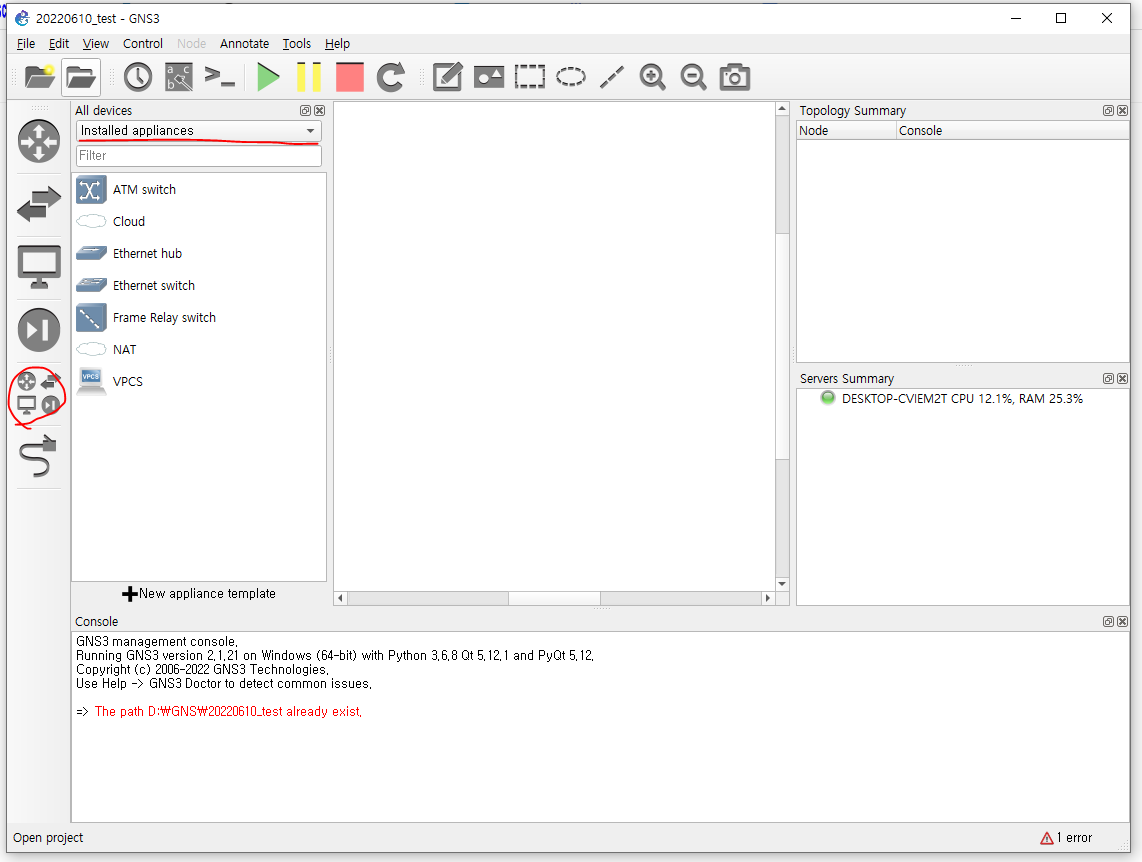
Task: Open the View menu
Action: [x=95, y=44]
